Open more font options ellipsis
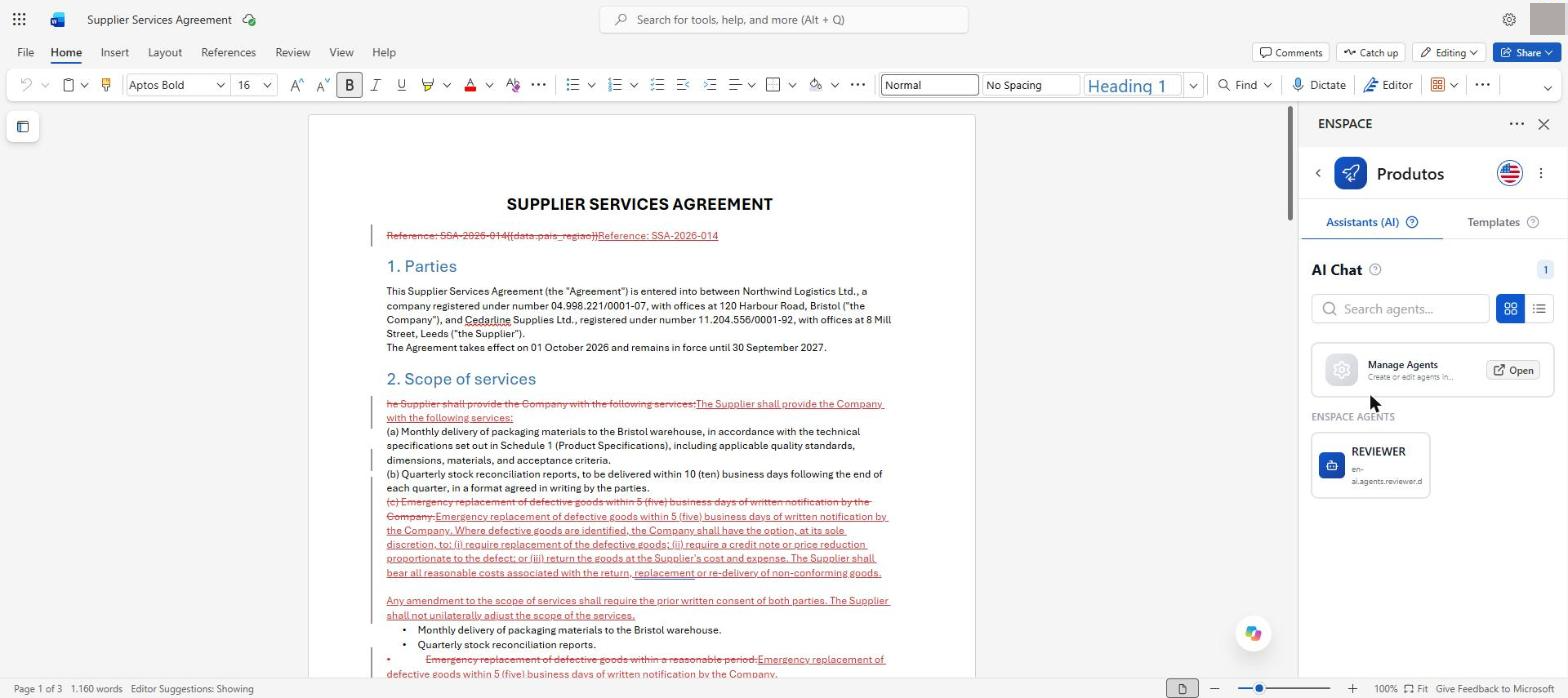1568x698 pixels. (x=538, y=85)
